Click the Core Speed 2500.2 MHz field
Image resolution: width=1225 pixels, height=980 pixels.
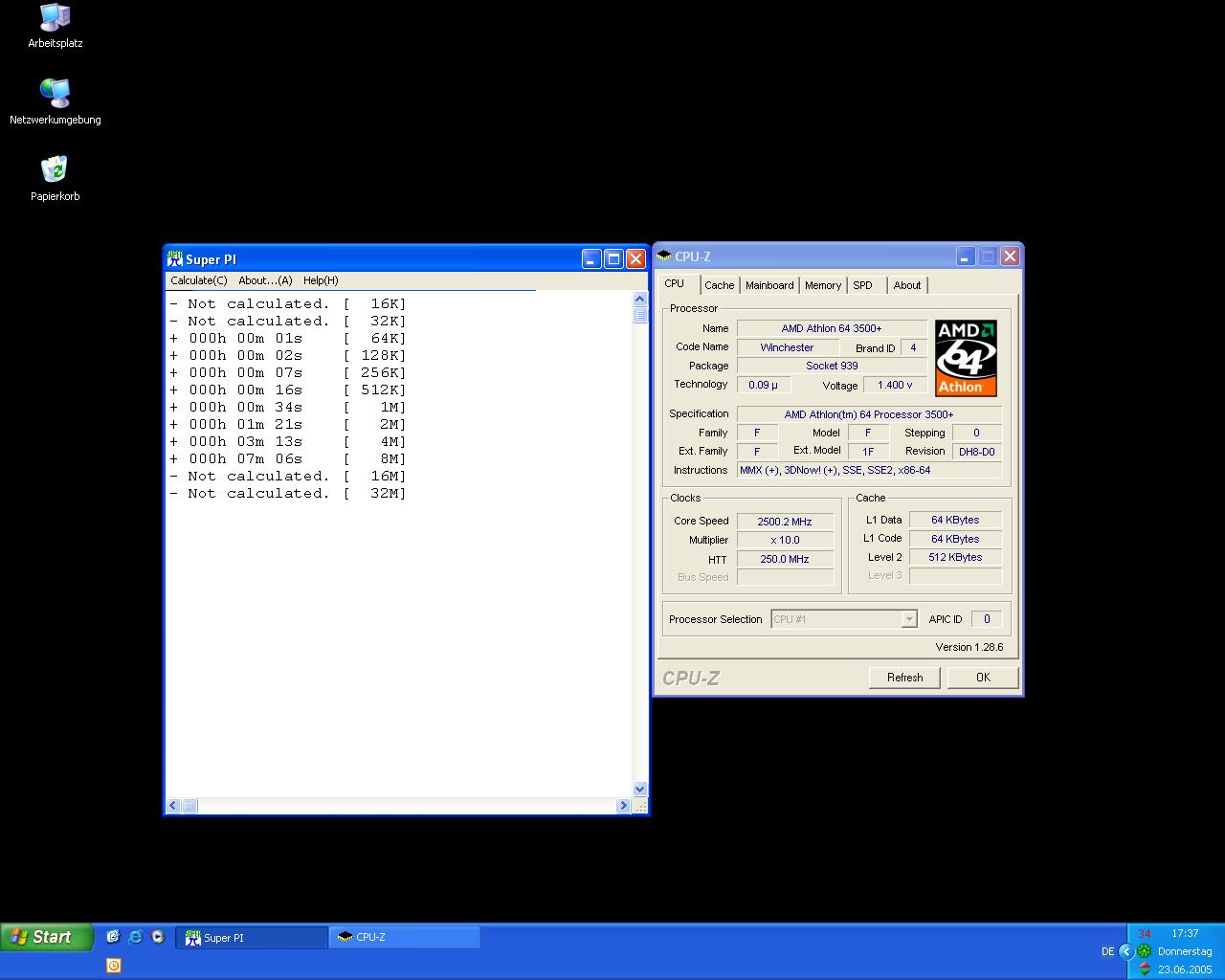pos(785,522)
